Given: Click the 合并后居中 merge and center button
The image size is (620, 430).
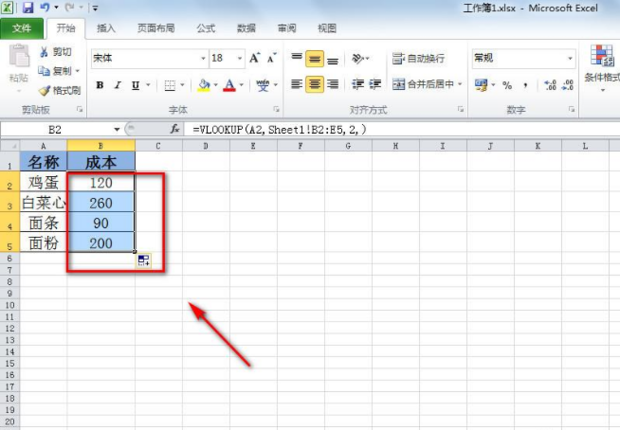Looking at the screenshot, I should click(423, 84).
